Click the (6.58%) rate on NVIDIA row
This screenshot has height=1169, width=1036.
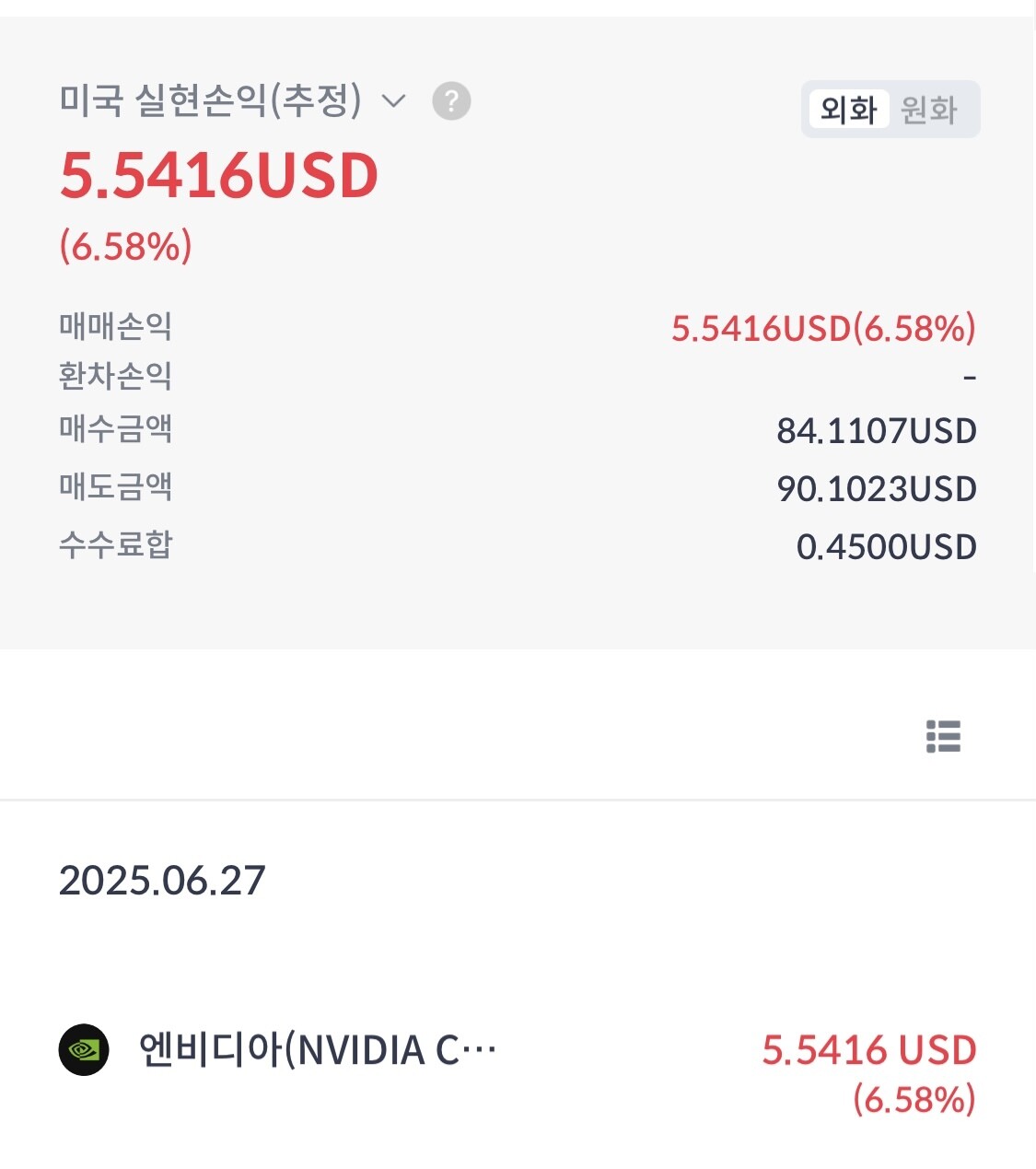click(914, 1099)
